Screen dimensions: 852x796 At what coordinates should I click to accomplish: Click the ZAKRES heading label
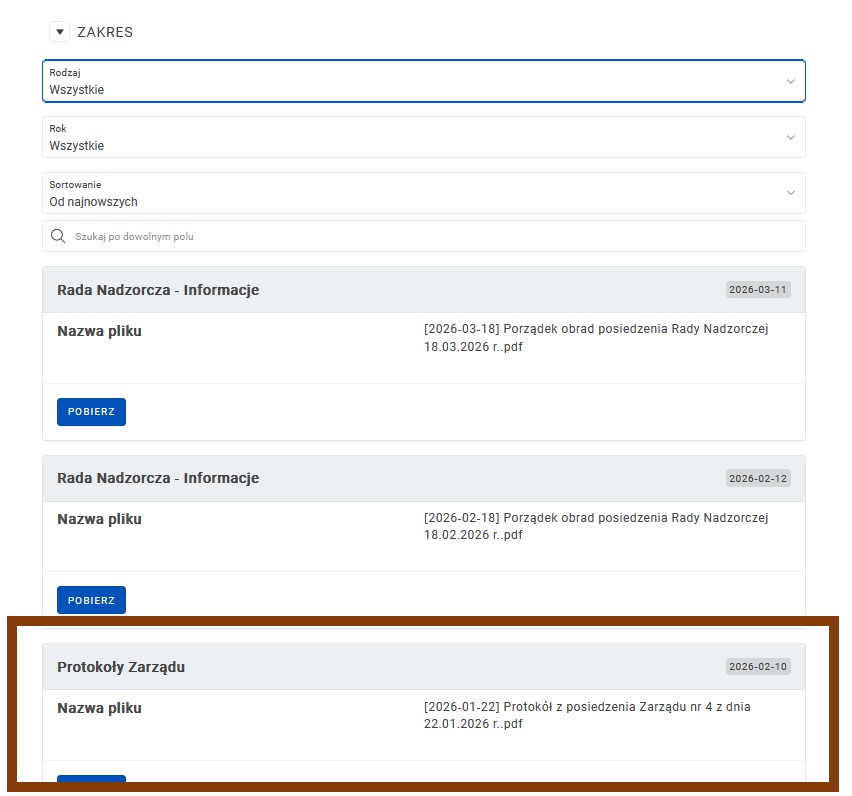[x=105, y=32]
